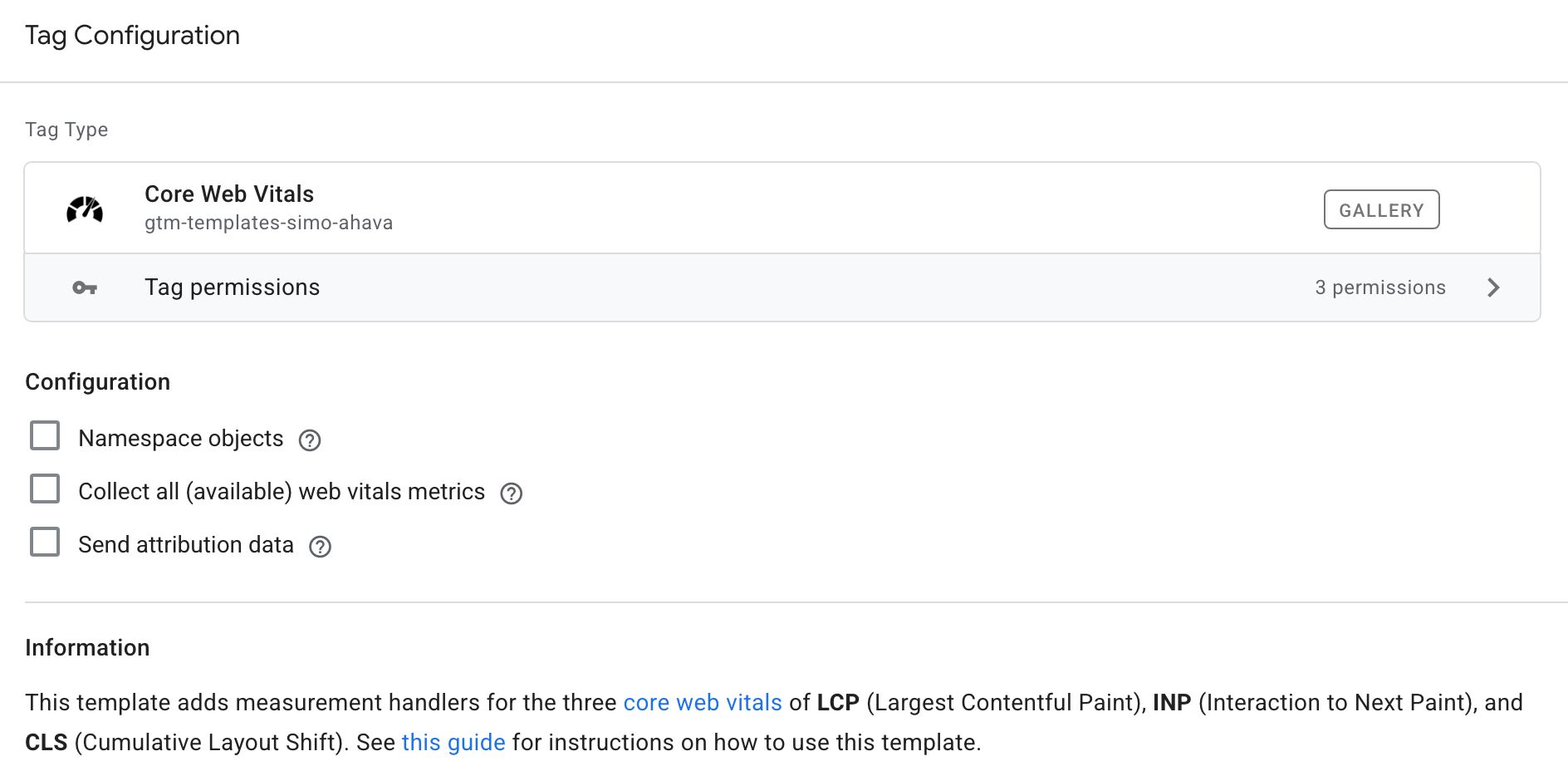This screenshot has height=766, width=1568.
Task: Toggle the Send attribution data checkbox
Action: click(x=45, y=542)
